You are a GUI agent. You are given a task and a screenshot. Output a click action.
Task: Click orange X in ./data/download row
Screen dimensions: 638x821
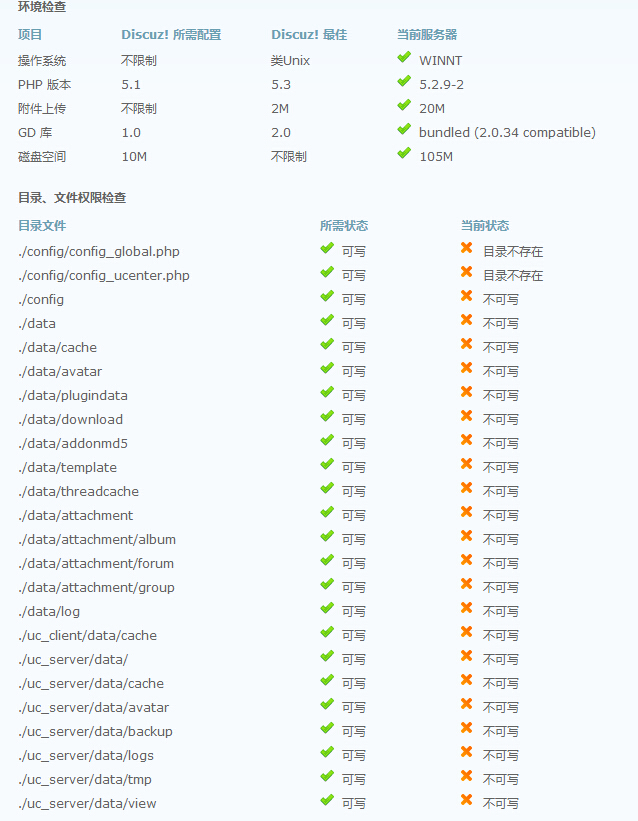pyautogui.click(x=466, y=416)
